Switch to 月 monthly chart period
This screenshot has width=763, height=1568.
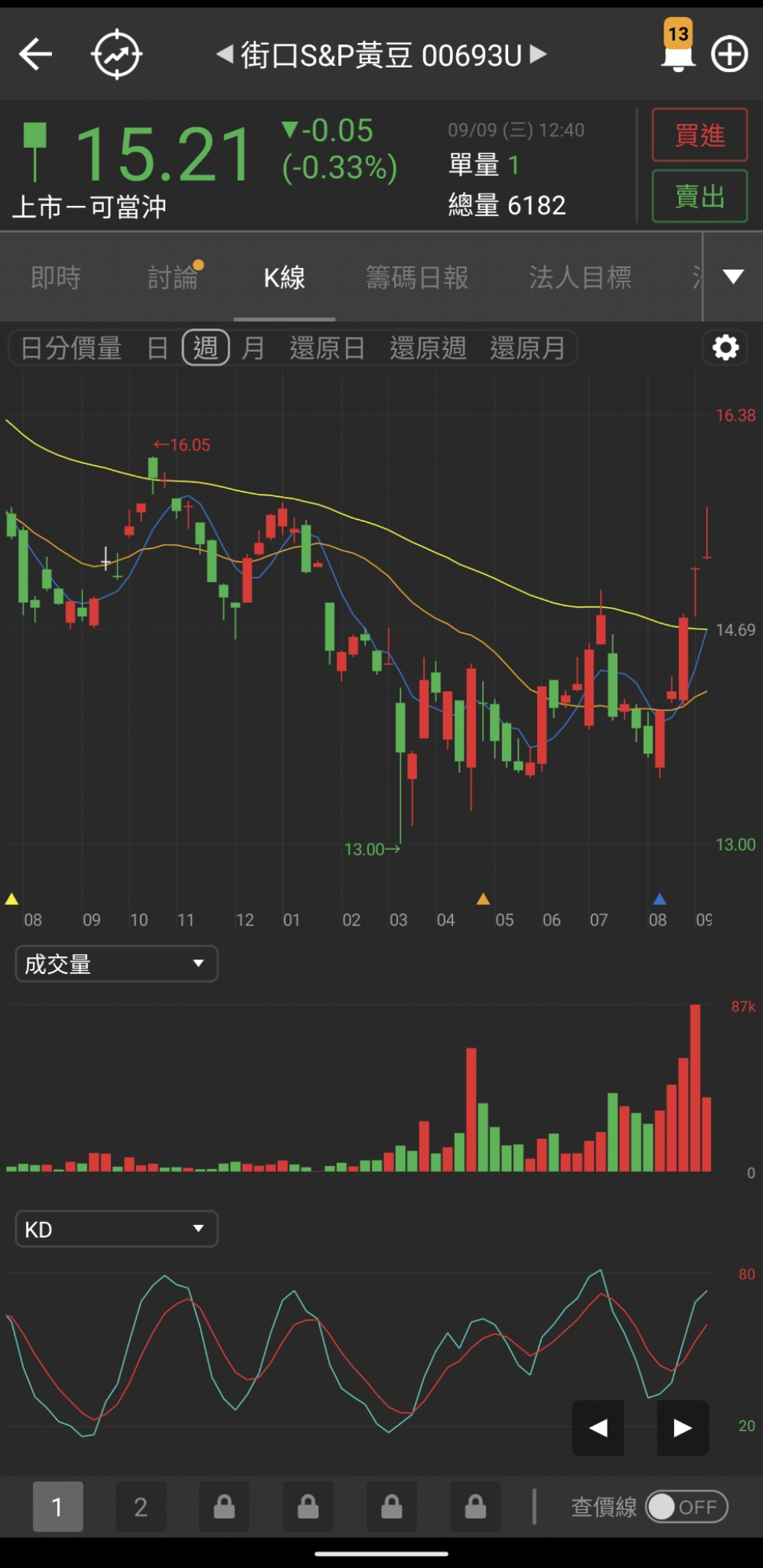coord(253,348)
